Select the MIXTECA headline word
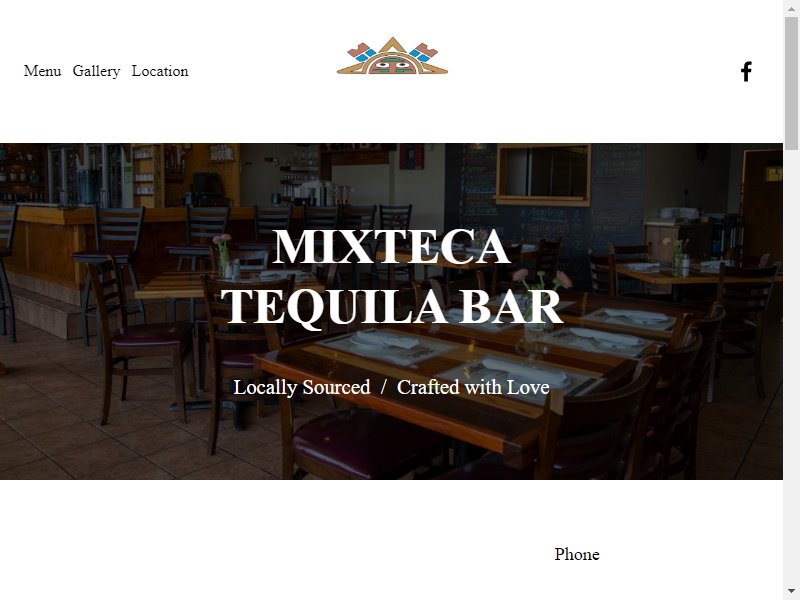The width and height of the screenshot is (800, 600). click(391, 247)
